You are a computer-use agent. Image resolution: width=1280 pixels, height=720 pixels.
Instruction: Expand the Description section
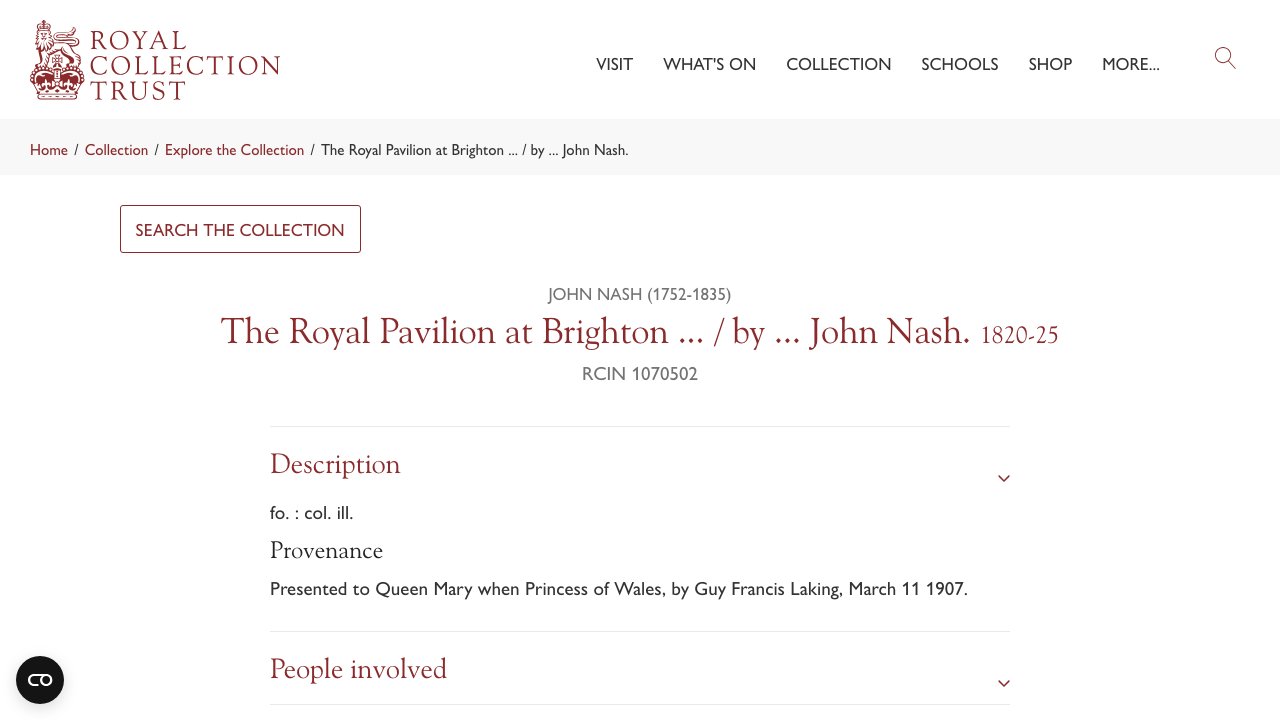tap(335, 462)
